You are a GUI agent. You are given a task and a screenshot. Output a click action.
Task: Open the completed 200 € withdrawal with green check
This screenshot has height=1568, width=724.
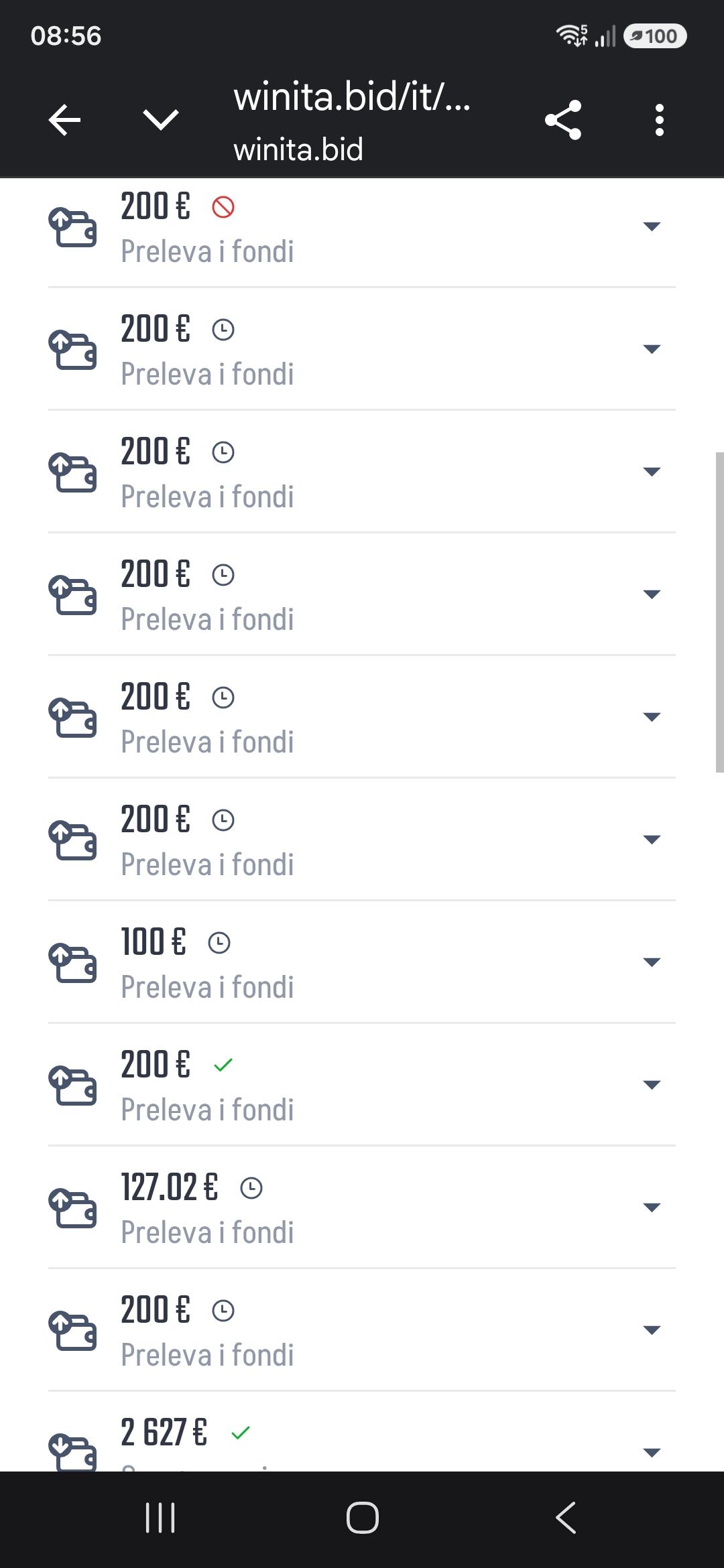(x=362, y=1085)
